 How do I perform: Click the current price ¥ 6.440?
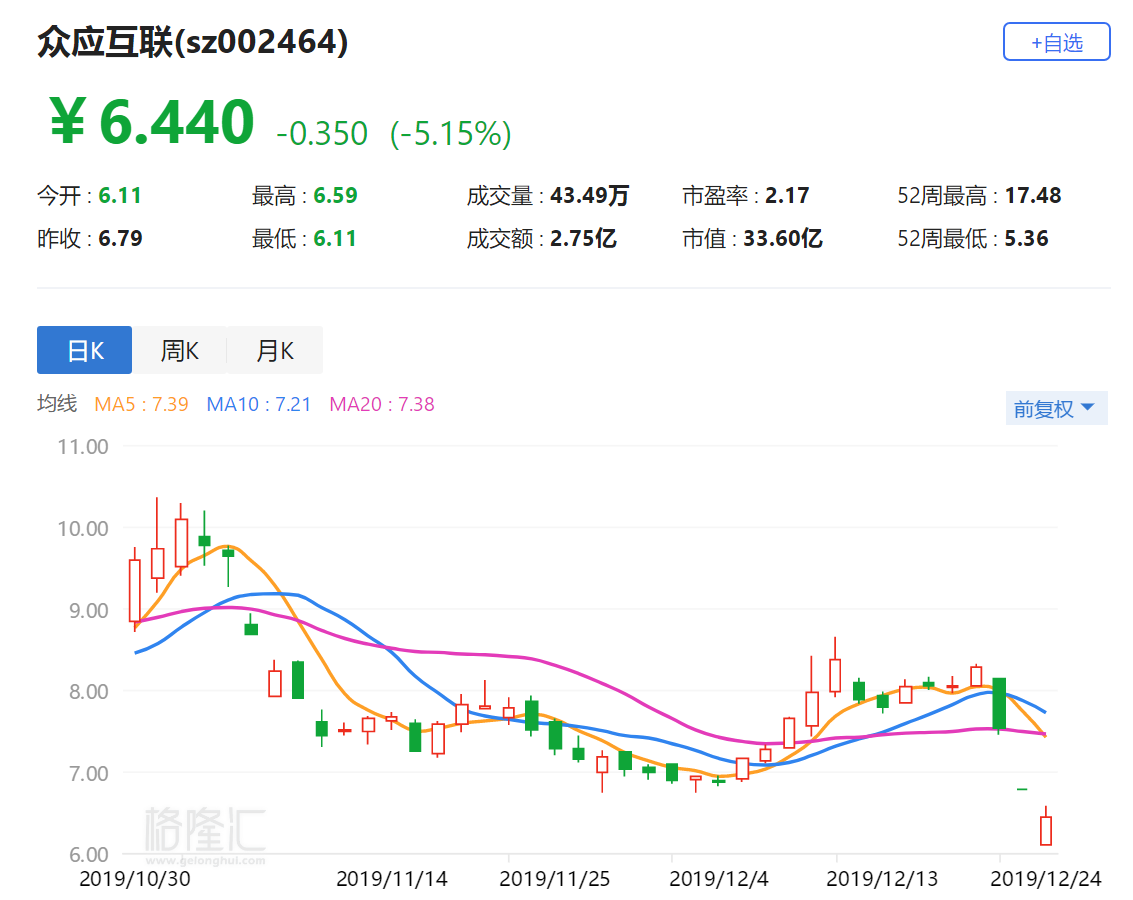pyautogui.click(x=152, y=121)
